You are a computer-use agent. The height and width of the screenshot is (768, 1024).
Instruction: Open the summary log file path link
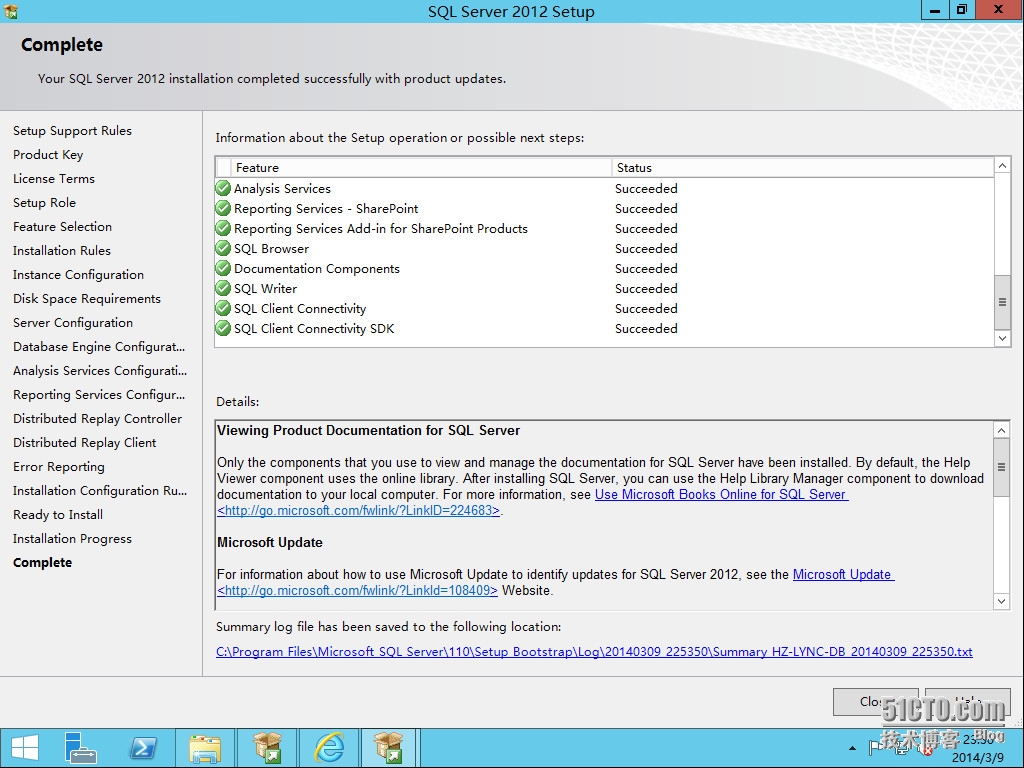[x=594, y=652]
